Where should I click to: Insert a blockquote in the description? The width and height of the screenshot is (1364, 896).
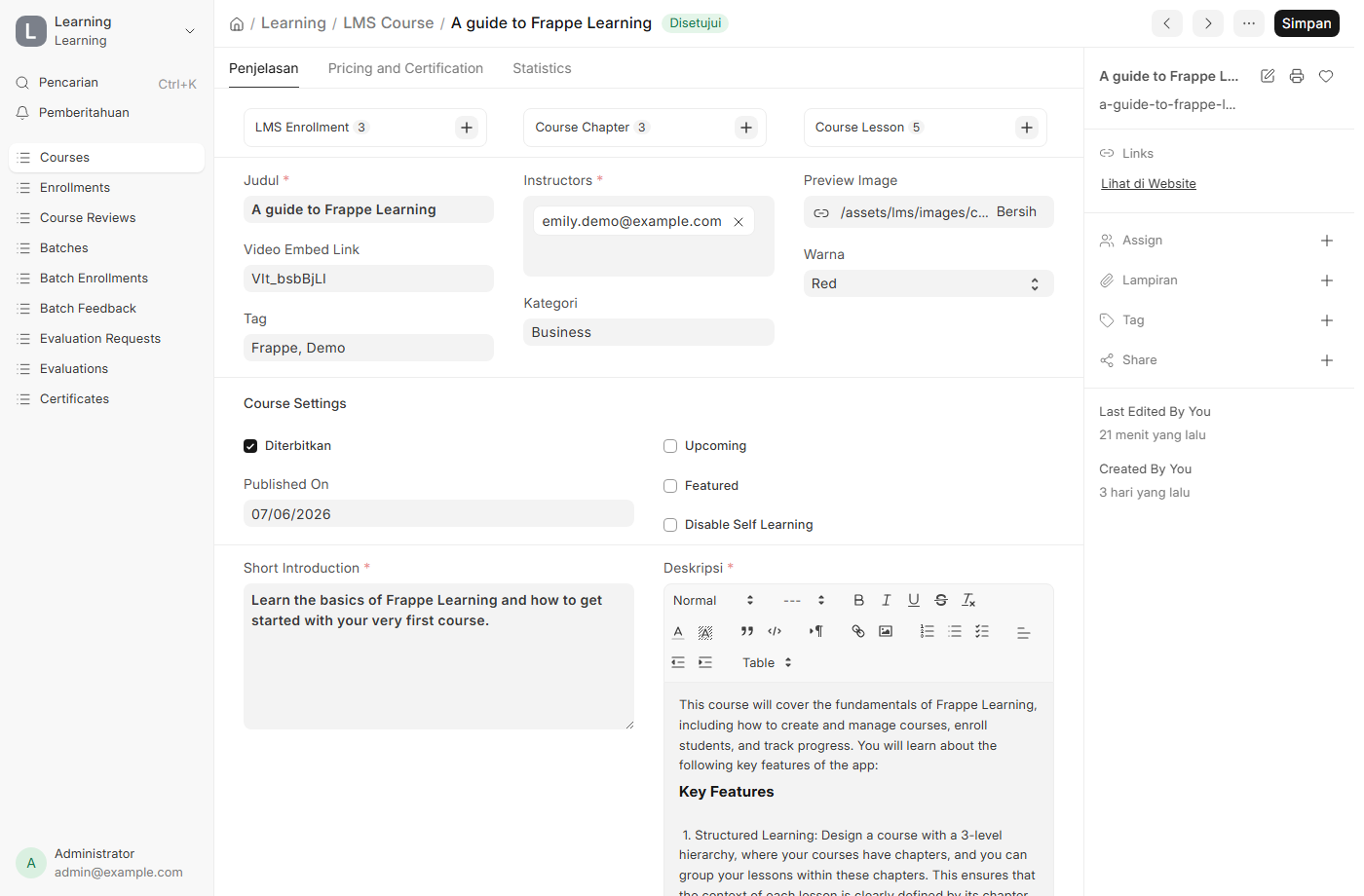point(747,631)
